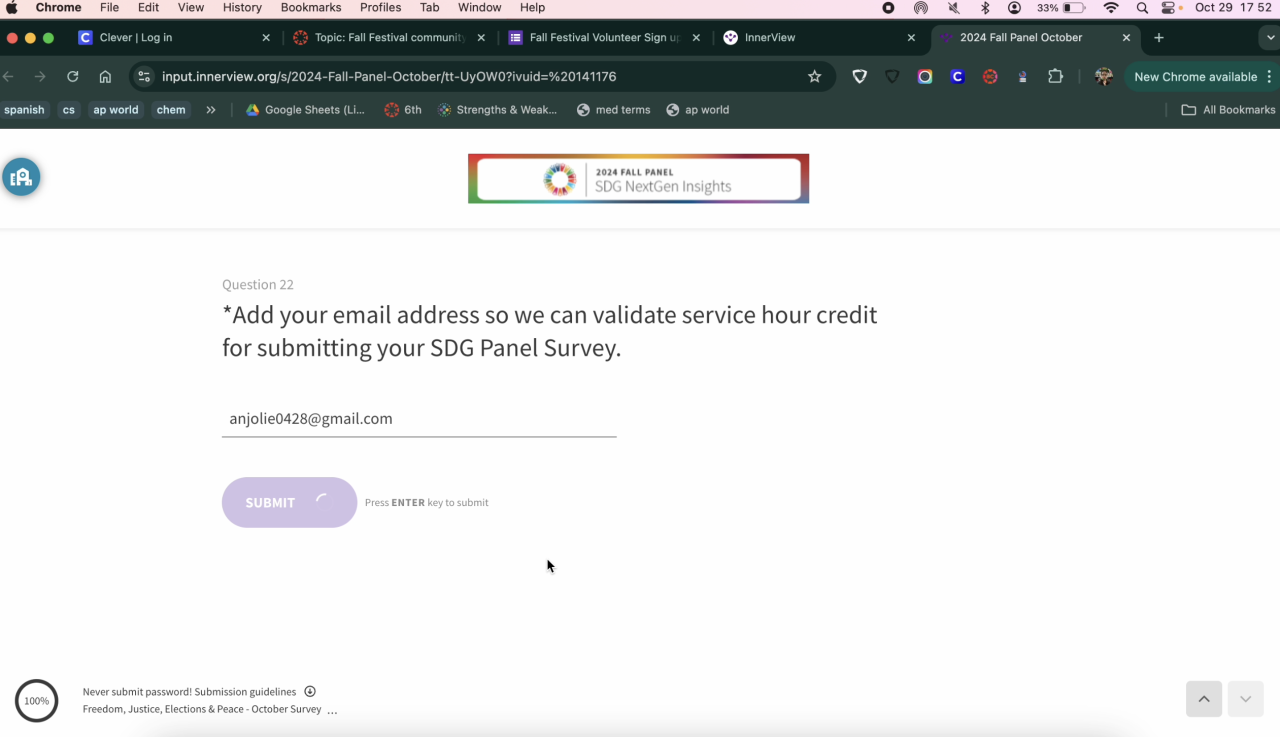Open the tab search dropdown arrow

coord(1270,37)
